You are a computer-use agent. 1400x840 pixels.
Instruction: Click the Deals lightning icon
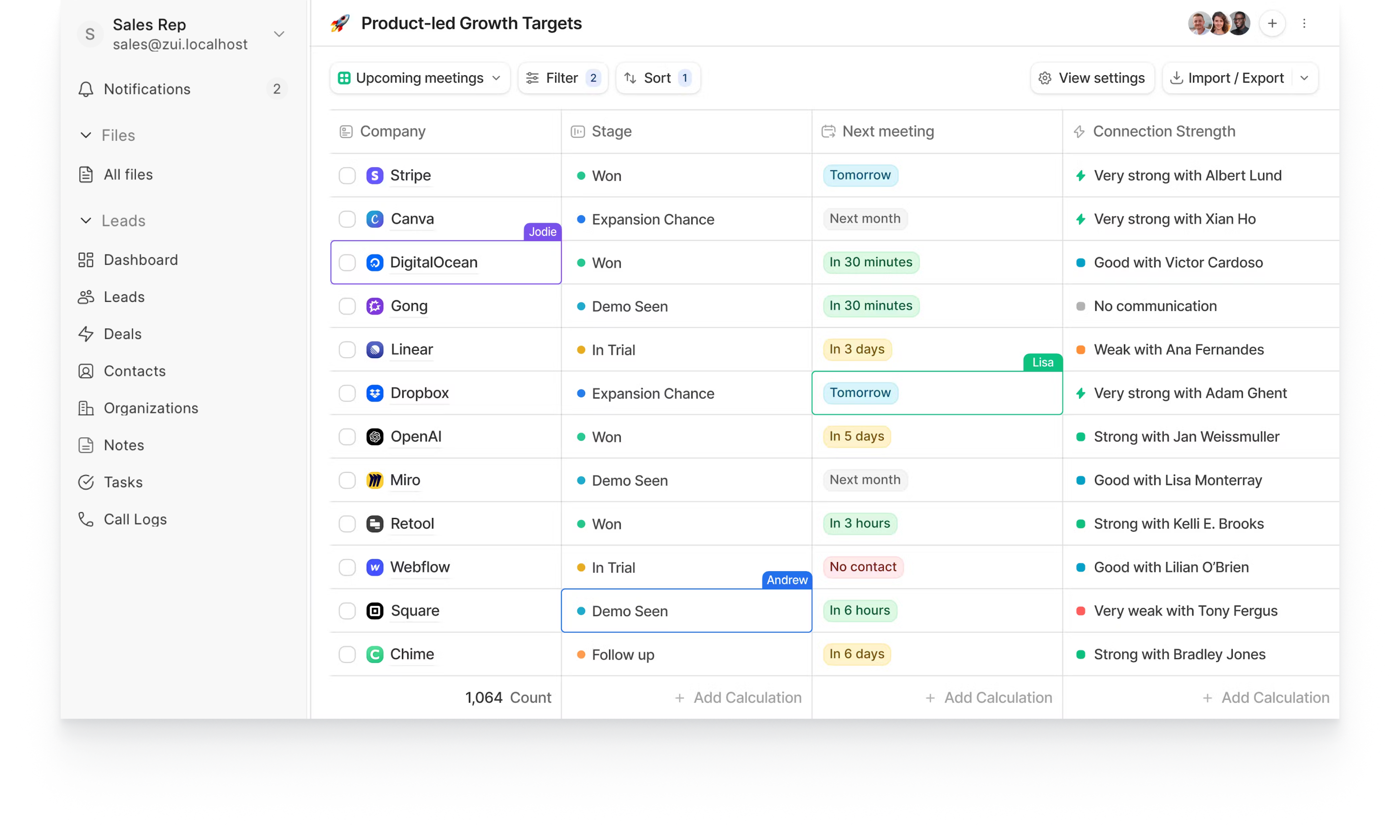click(x=86, y=334)
